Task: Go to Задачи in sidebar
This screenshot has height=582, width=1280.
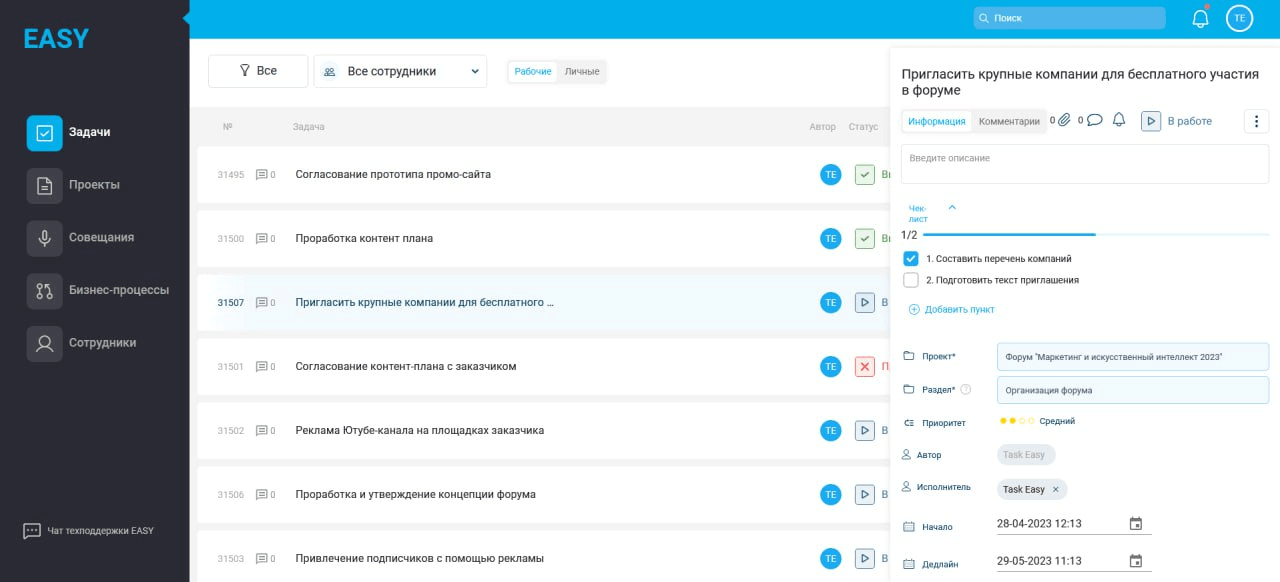Action: [x=90, y=132]
